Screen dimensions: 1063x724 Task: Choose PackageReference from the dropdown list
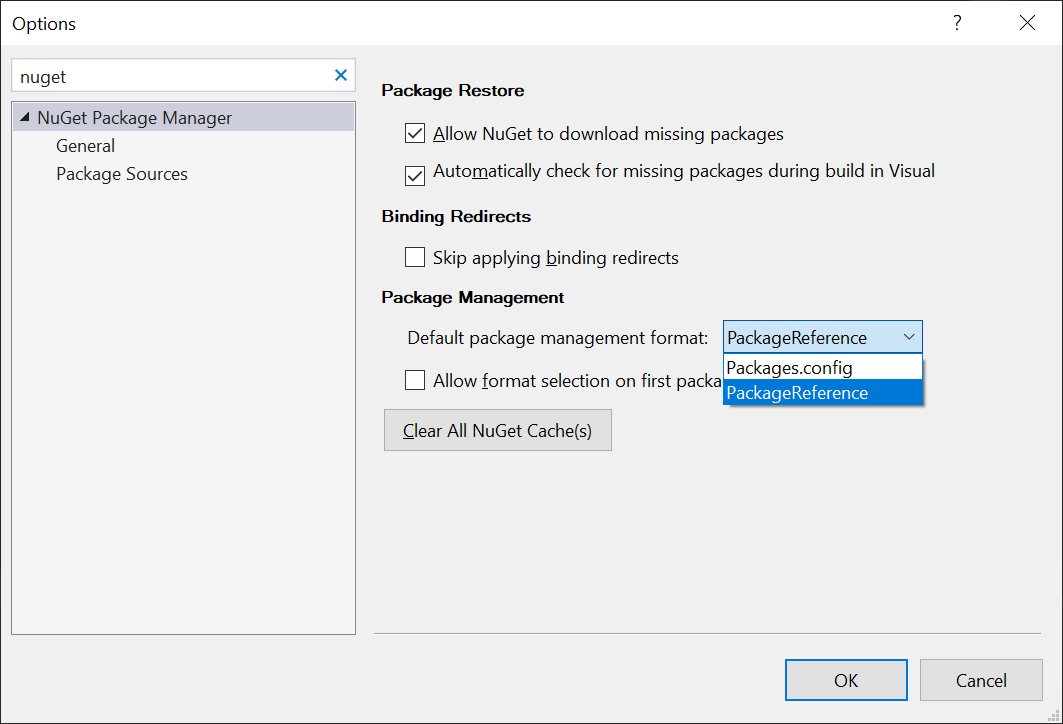pyautogui.click(x=822, y=393)
